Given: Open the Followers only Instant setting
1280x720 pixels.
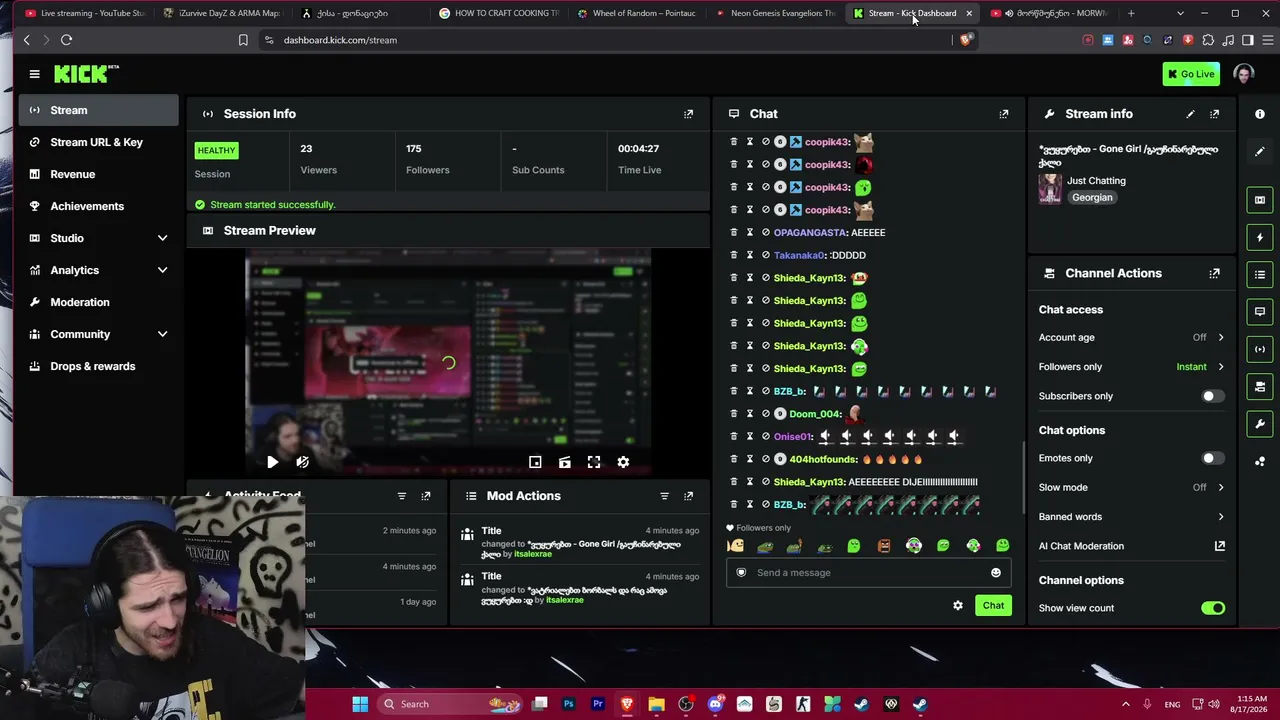Looking at the screenshot, I should coord(1199,367).
